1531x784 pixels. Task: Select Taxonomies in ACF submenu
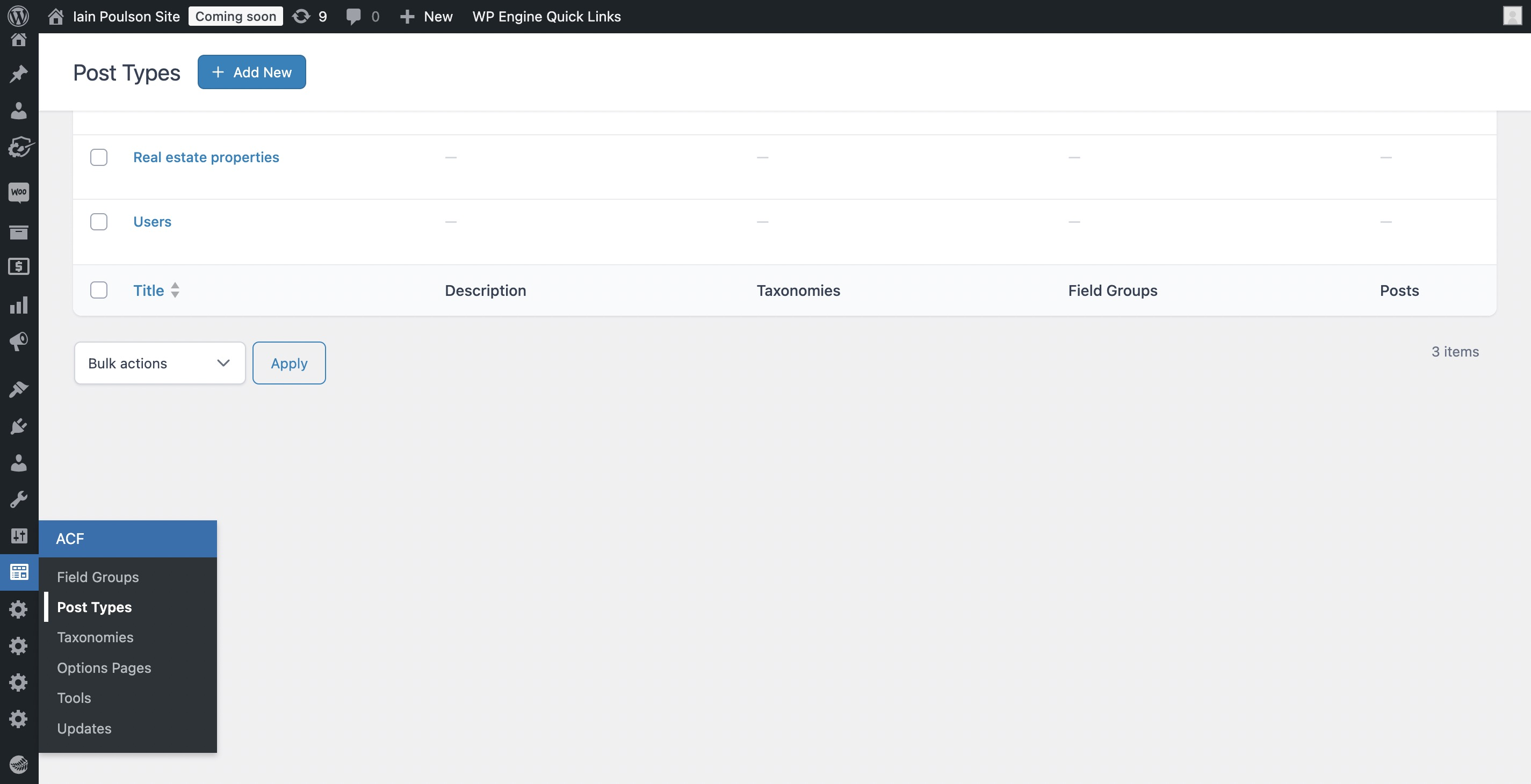click(95, 637)
